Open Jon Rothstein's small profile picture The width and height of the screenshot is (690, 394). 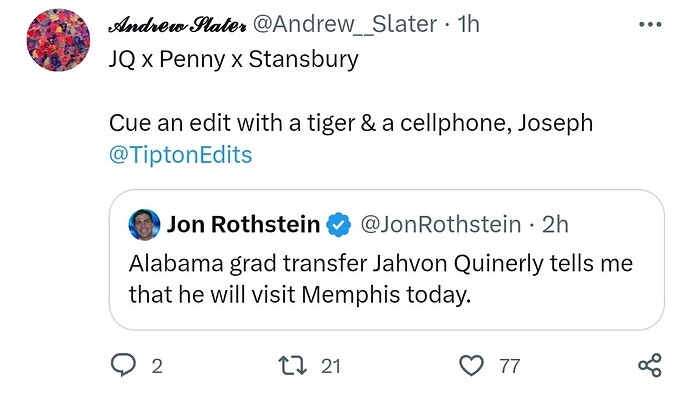(x=144, y=225)
